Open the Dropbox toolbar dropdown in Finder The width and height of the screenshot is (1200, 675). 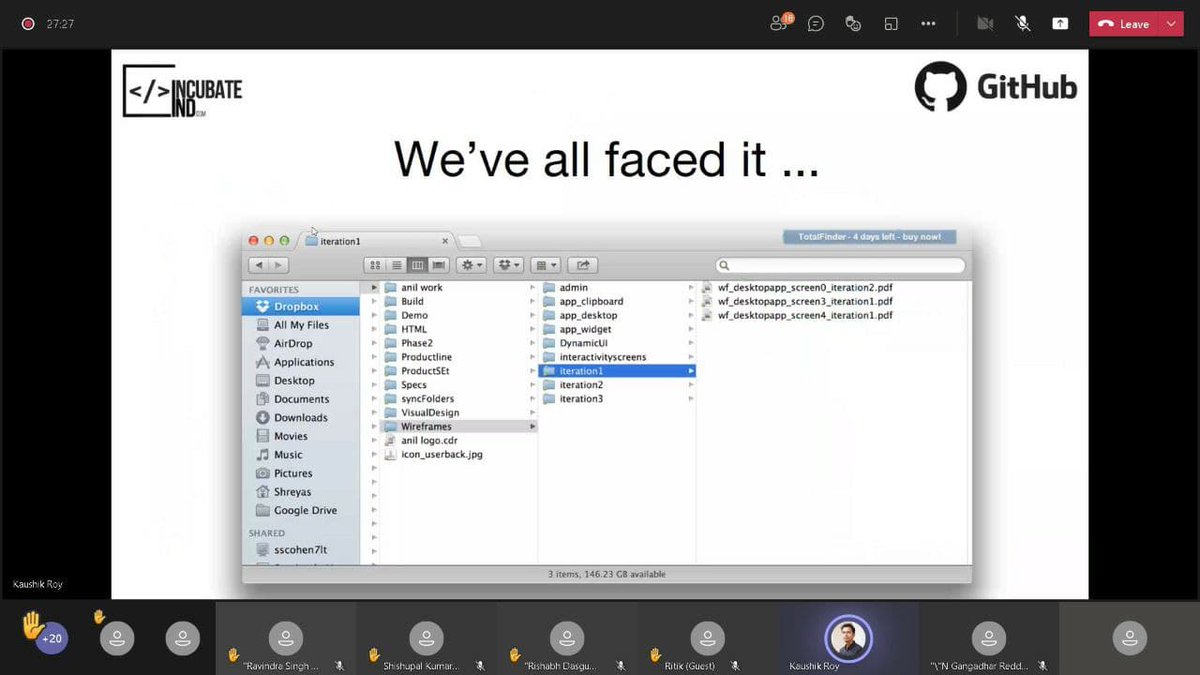coord(509,265)
